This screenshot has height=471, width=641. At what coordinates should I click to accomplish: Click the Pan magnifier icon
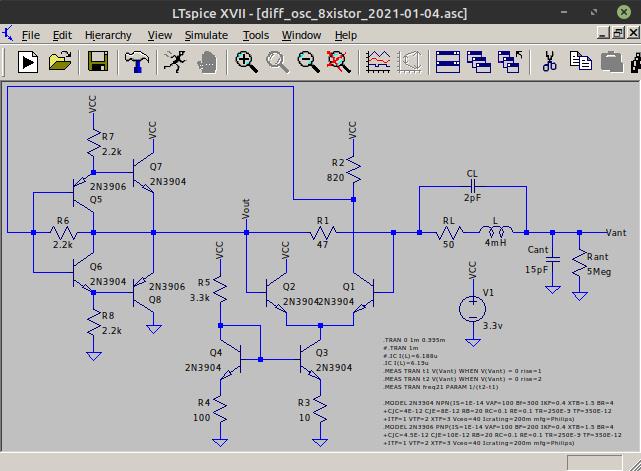point(277,62)
